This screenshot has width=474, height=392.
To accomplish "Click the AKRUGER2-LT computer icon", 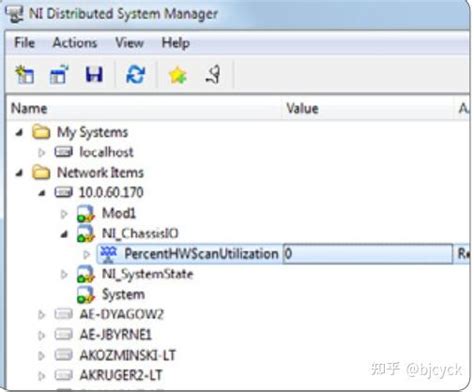I will (63, 375).
